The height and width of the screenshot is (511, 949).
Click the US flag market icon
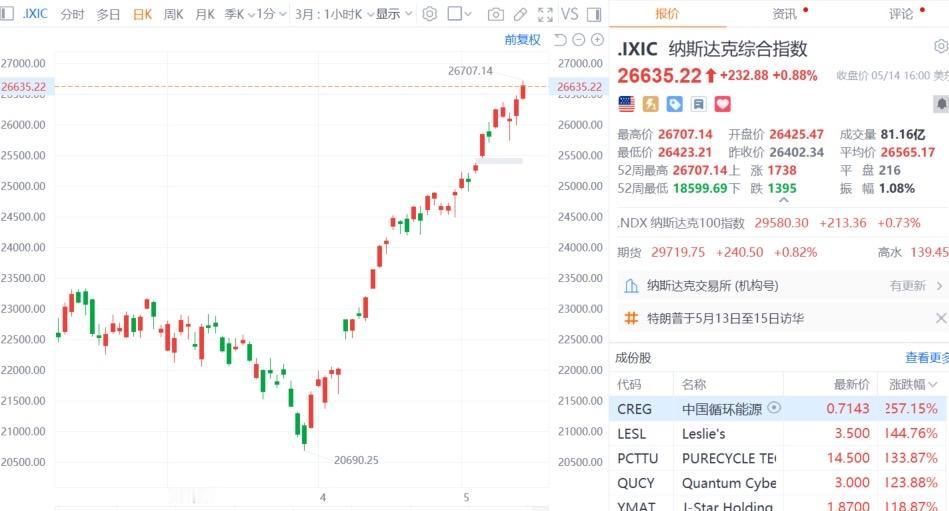tap(626, 104)
